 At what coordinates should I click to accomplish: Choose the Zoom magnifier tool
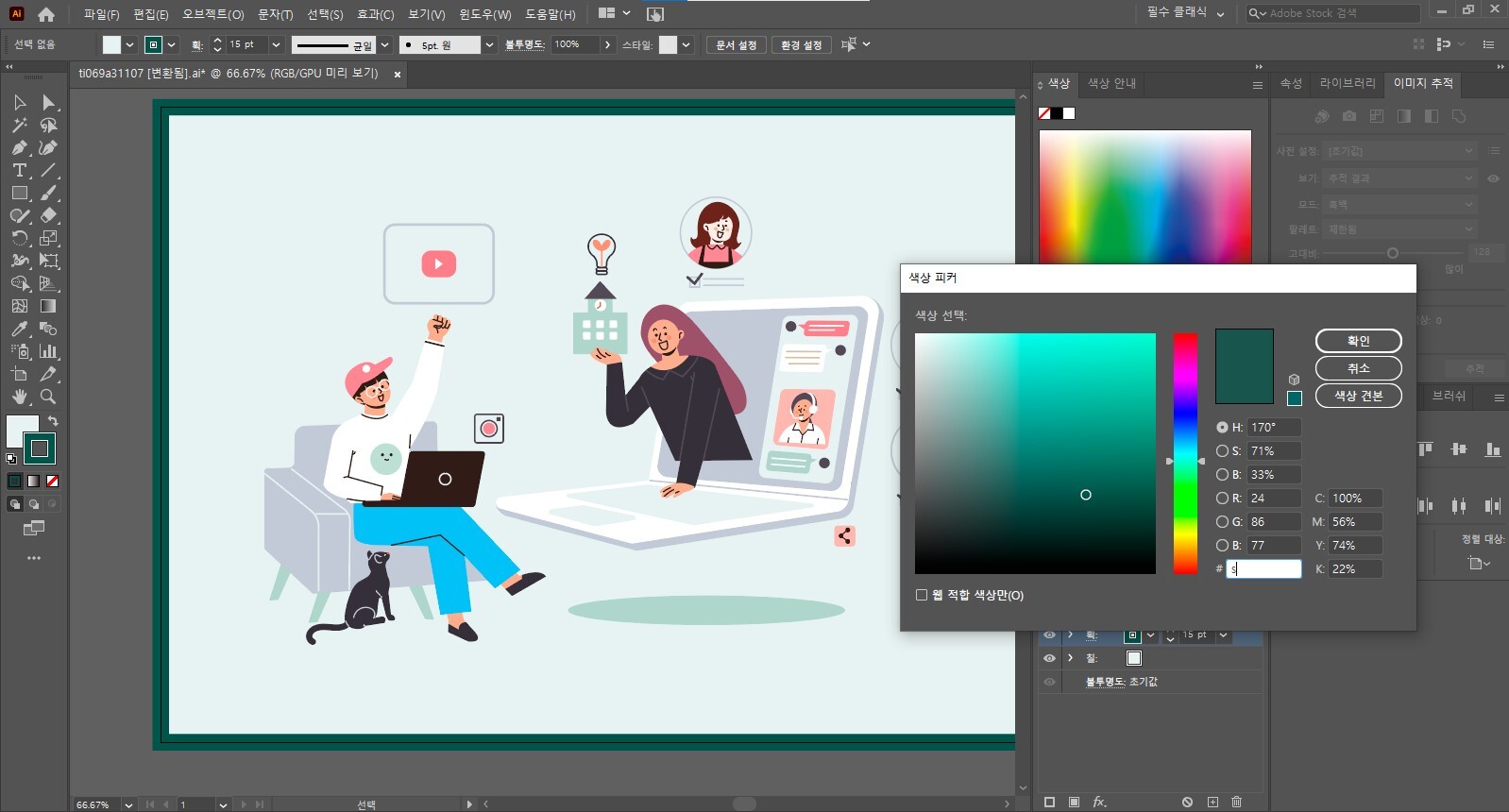click(x=48, y=398)
